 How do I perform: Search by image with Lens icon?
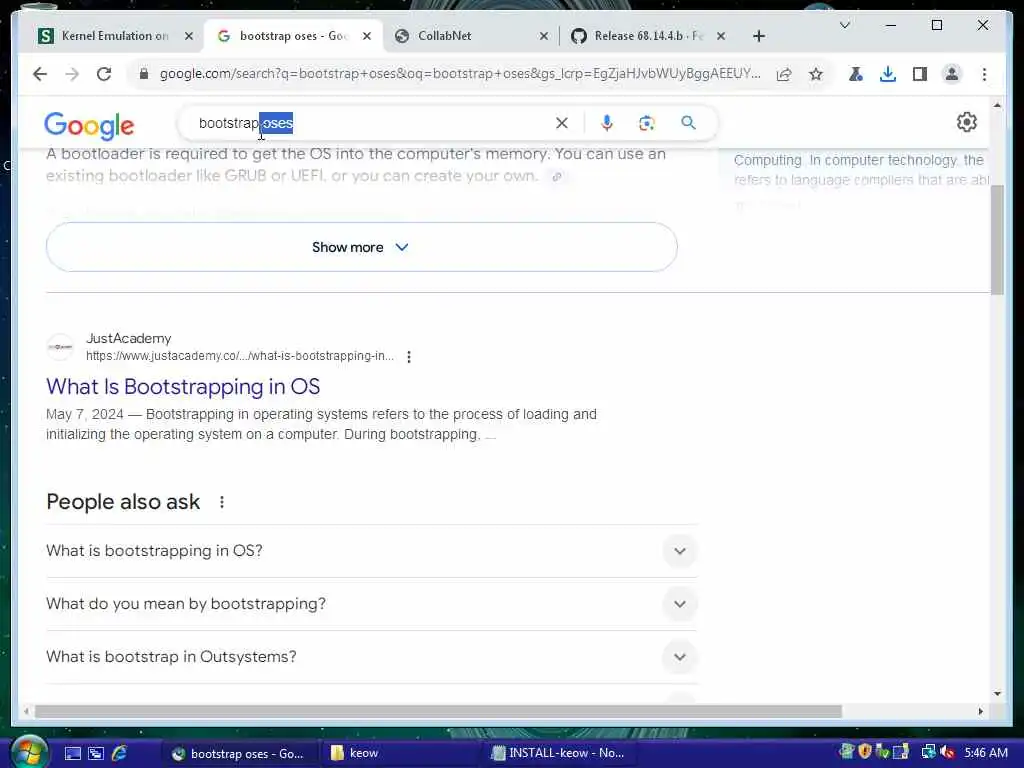pyautogui.click(x=647, y=123)
